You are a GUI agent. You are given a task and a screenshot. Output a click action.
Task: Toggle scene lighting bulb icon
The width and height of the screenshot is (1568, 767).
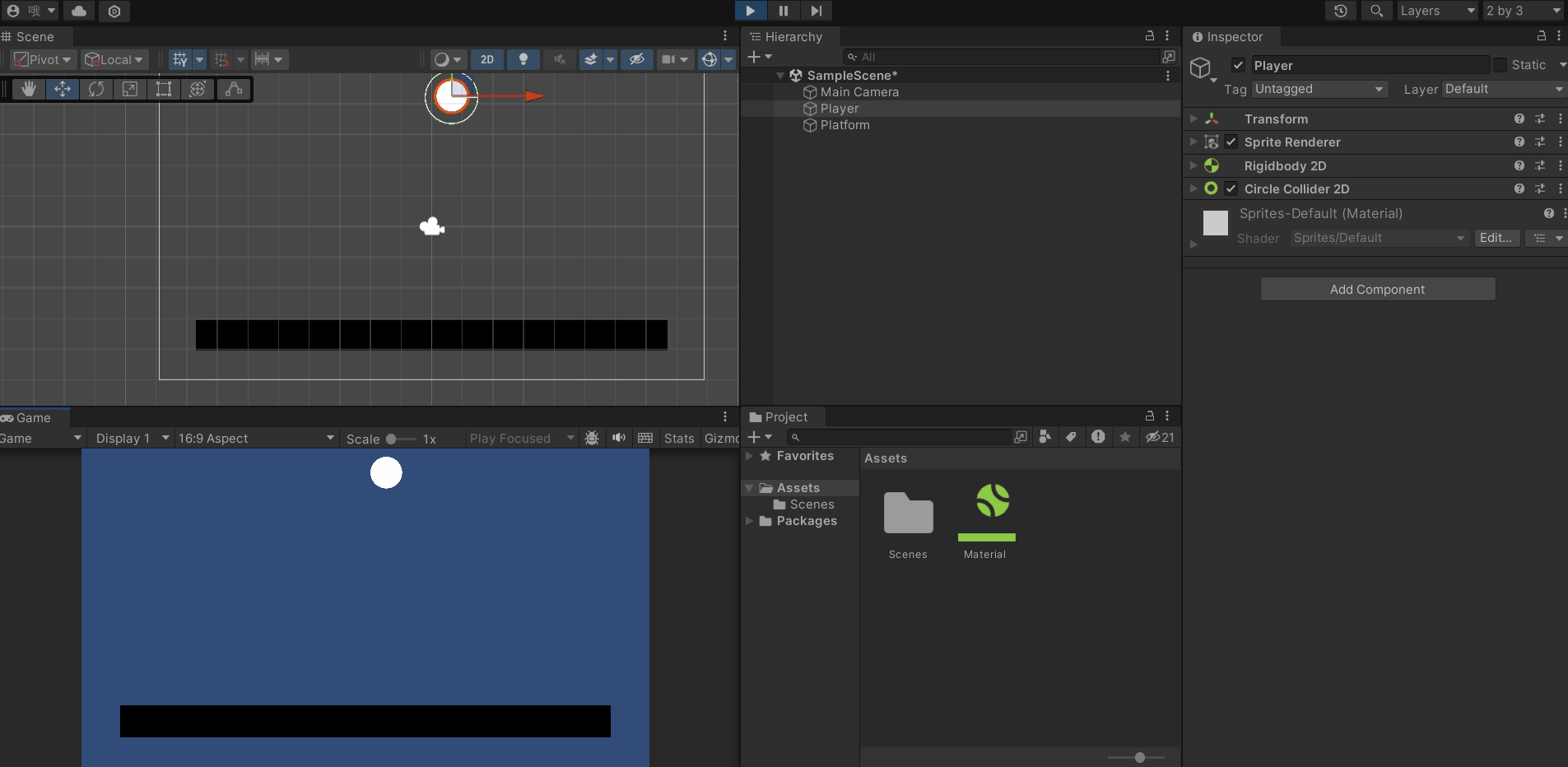pos(523,59)
